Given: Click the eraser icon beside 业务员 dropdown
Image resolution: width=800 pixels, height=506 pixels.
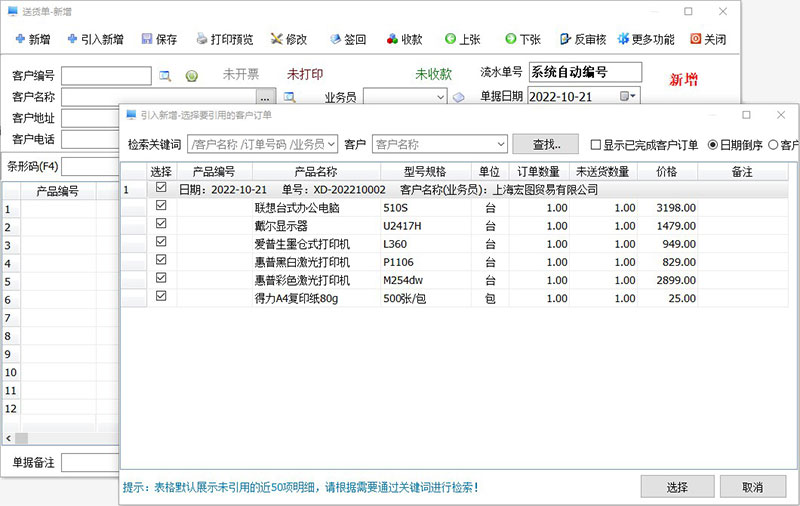Looking at the screenshot, I should pos(459,97).
